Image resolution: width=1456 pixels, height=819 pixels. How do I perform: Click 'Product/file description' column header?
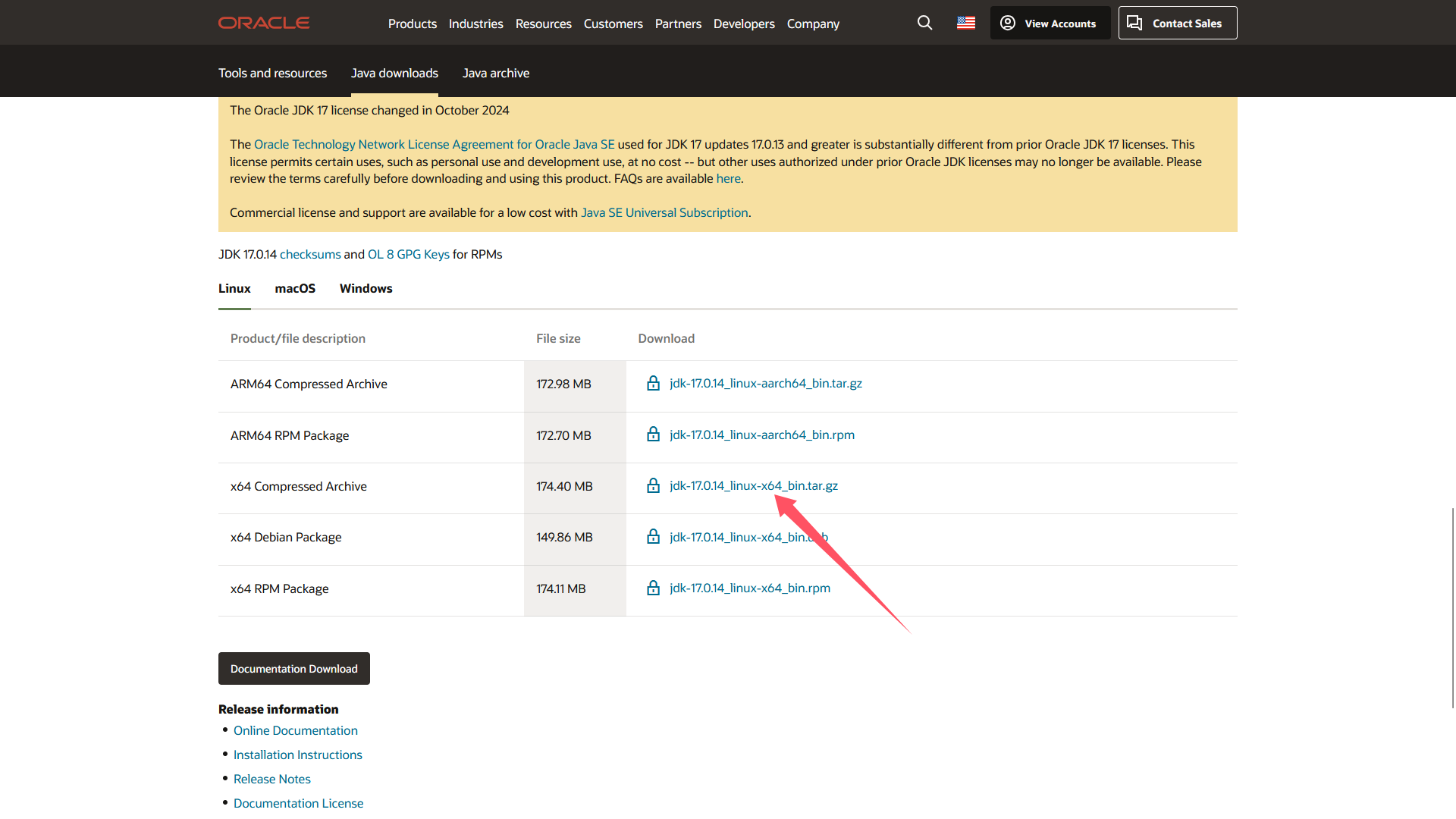click(298, 338)
